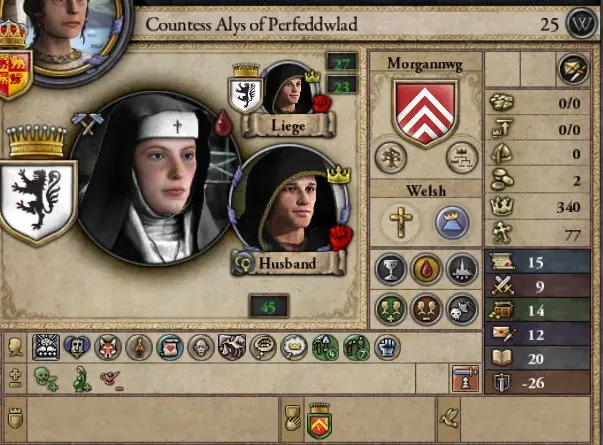Image resolution: width=603 pixels, height=445 pixels.
Task: Expand the hand-and-shield claims section
Action: click(292, 418)
